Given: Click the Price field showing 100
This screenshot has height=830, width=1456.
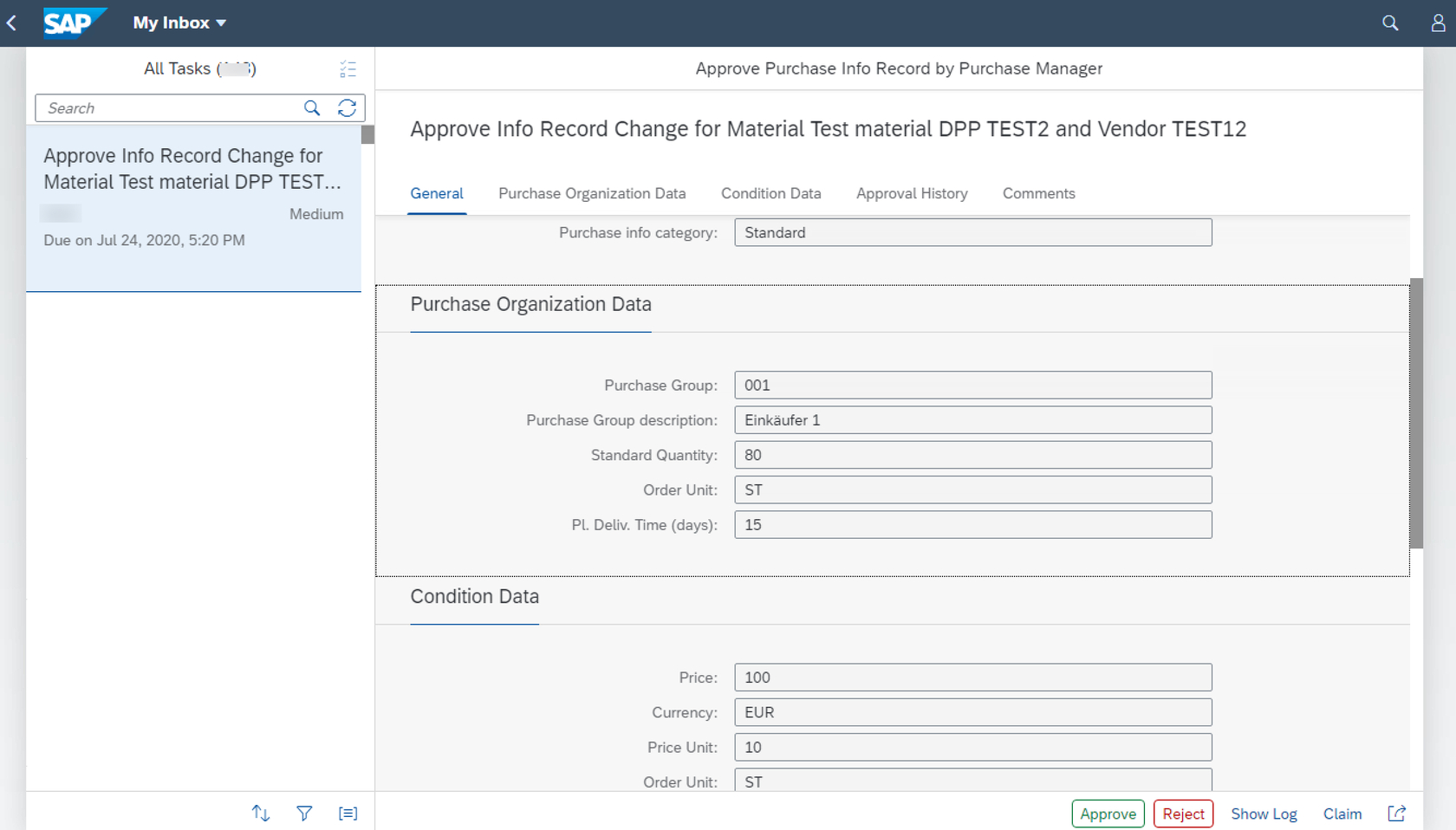Looking at the screenshot, I should coord(973,678).
